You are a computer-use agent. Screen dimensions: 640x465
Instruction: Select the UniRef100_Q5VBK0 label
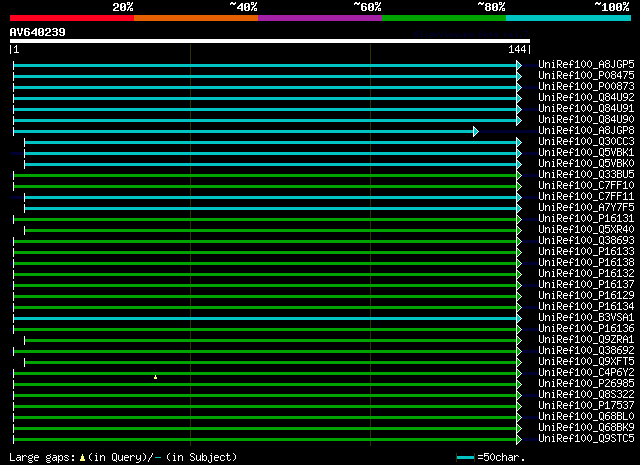click(586, 164)
